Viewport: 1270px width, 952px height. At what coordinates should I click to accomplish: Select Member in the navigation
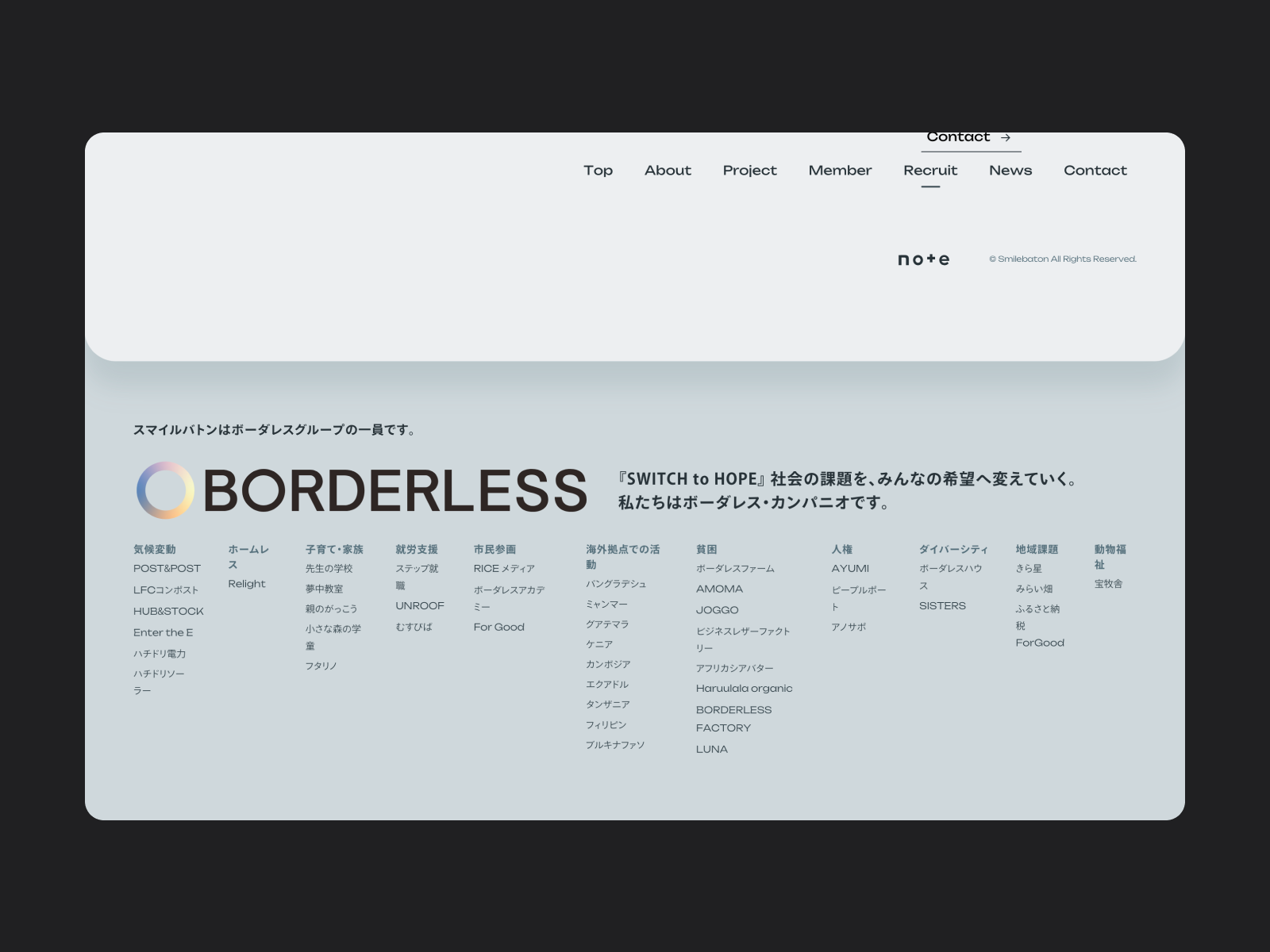pos(840,171)
